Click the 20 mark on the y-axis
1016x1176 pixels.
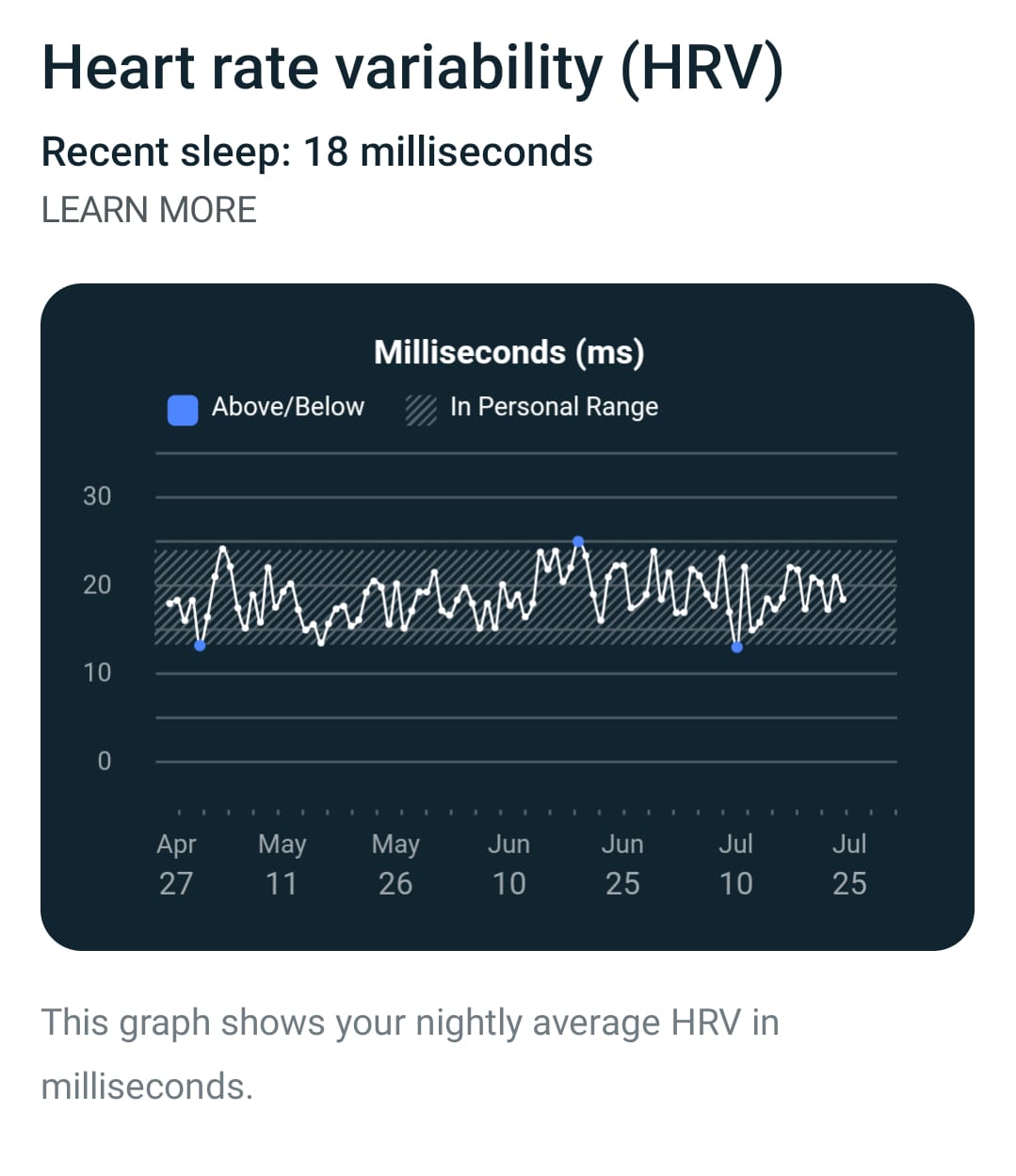pos(97,585)
